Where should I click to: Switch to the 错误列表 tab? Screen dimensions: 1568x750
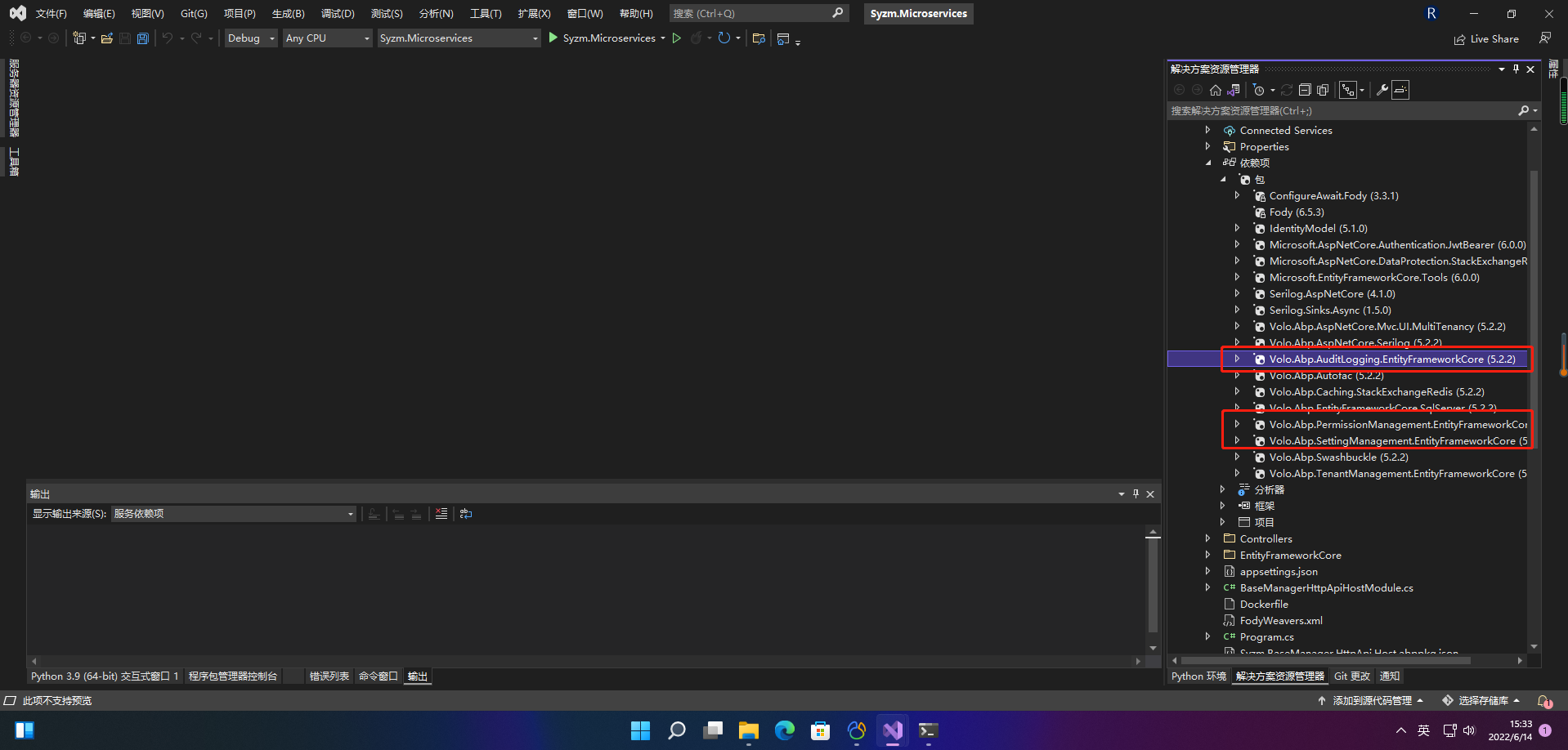click(x=329, y=676)
